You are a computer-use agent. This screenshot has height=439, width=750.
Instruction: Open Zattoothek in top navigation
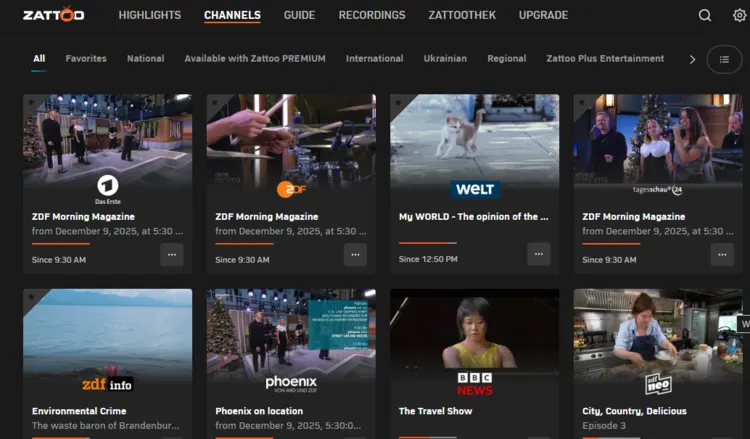coord(462,15)
